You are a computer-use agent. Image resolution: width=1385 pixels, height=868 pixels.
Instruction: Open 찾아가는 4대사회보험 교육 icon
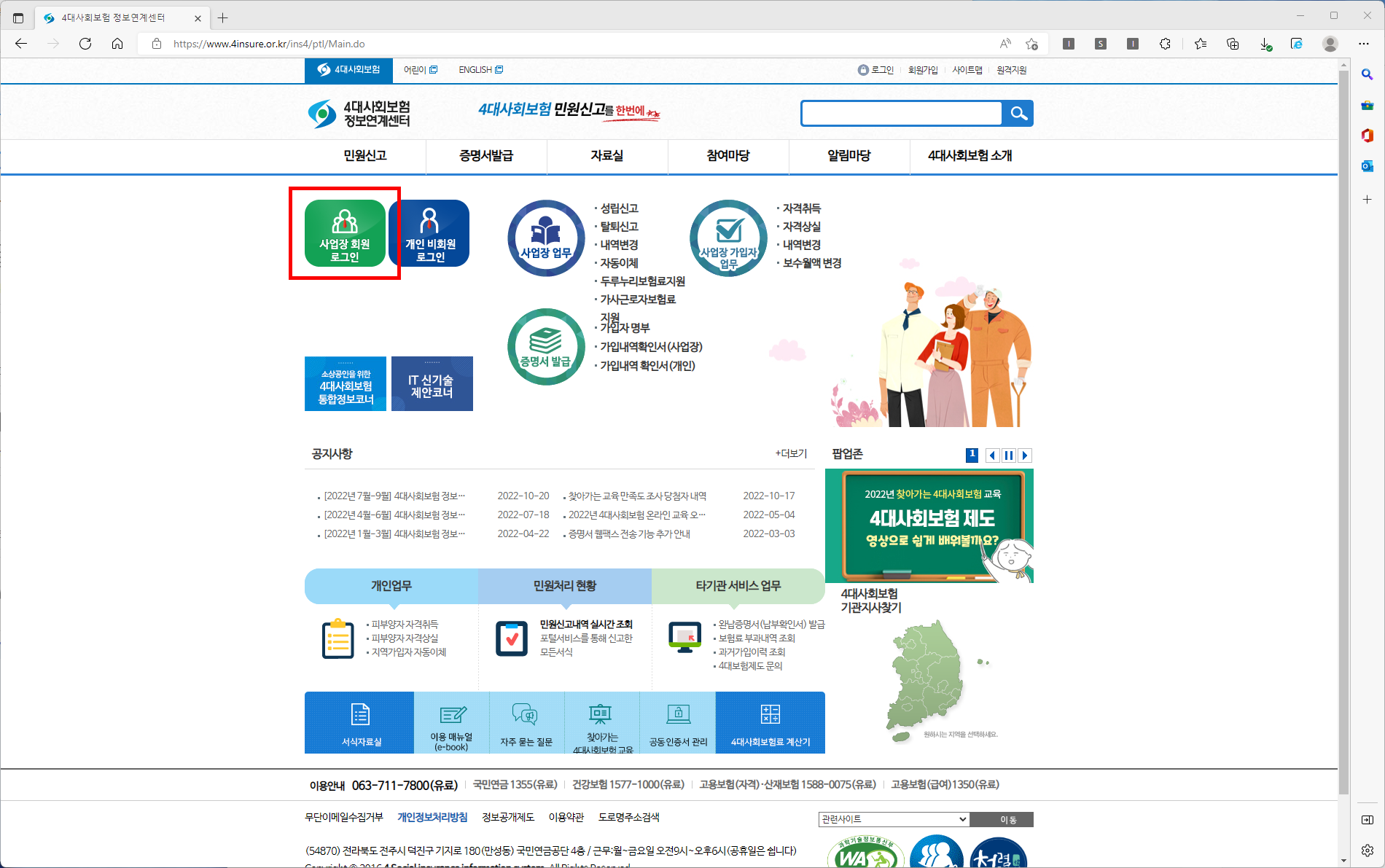(602, 723)
